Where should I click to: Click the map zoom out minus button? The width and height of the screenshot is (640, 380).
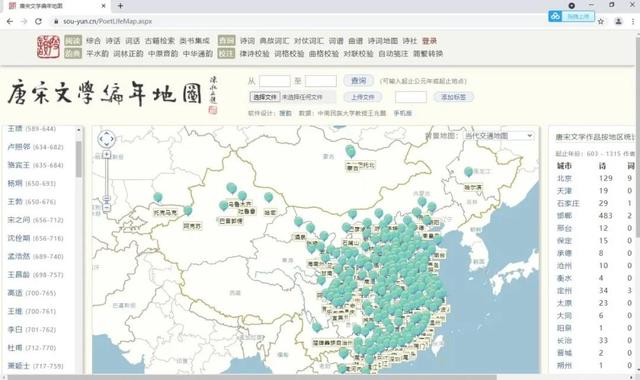point(107,208)
